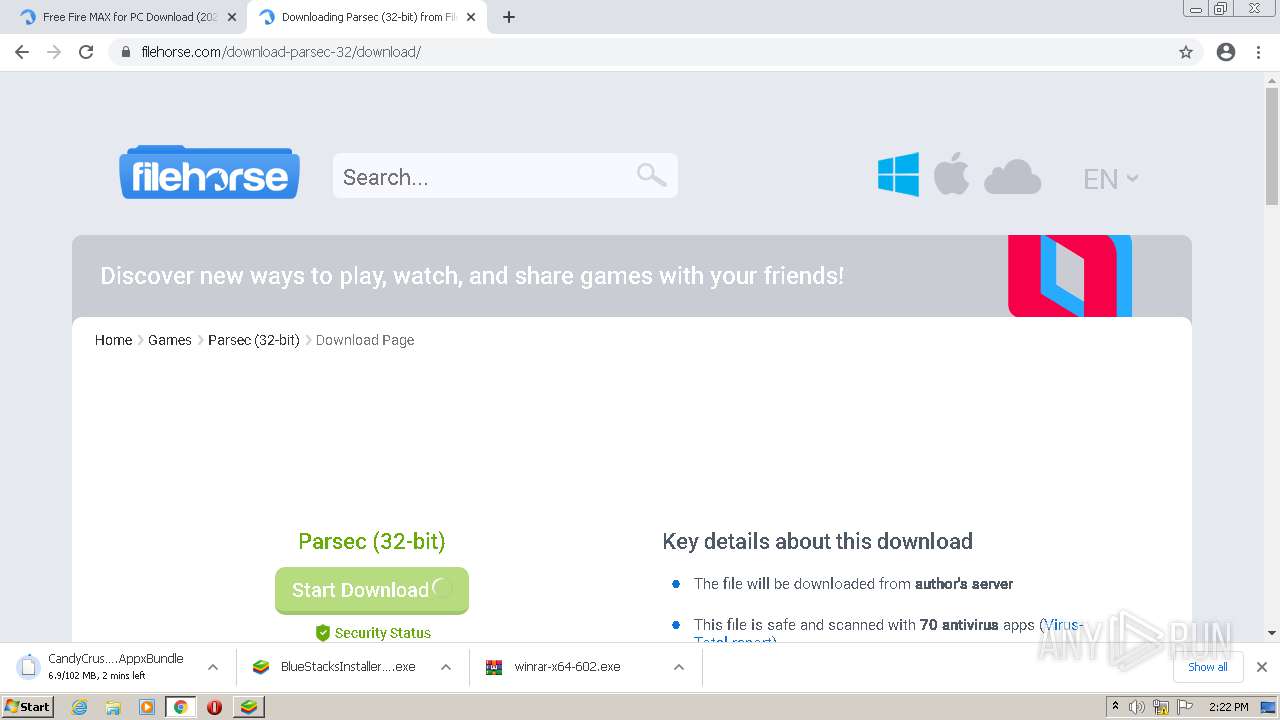
Task: Select the Windows platform icon
Action: tap(898, 174)
